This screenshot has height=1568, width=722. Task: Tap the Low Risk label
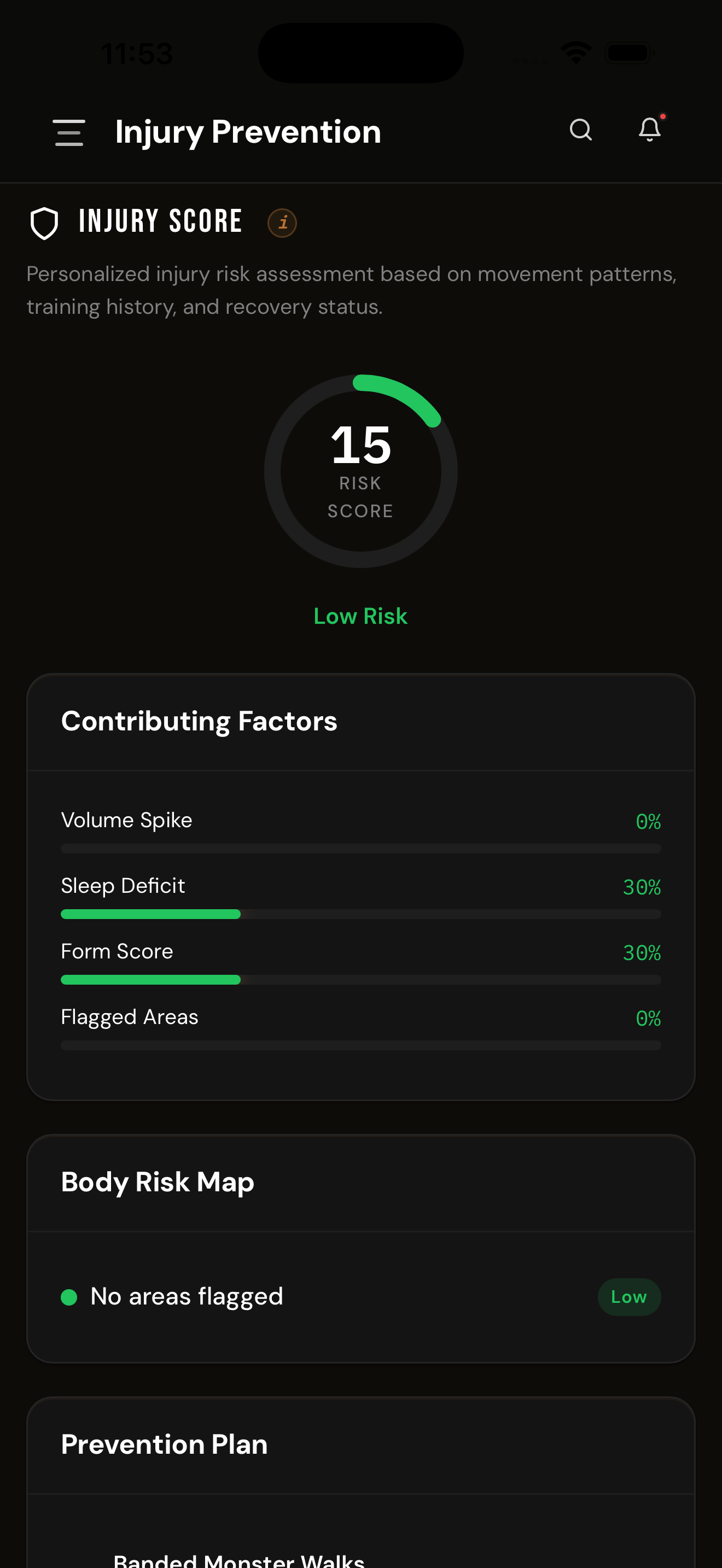(x=360, y=616)
